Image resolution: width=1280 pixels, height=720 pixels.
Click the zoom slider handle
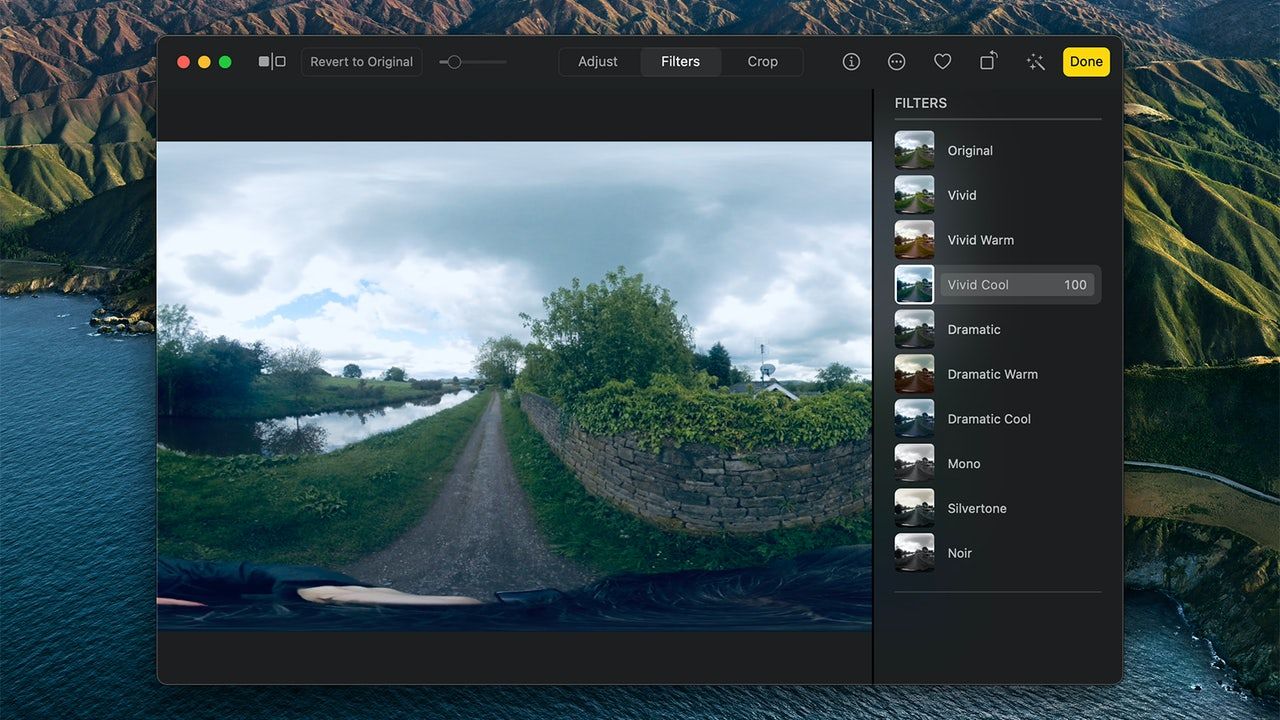pyautogui.click(x=454, y=62)
